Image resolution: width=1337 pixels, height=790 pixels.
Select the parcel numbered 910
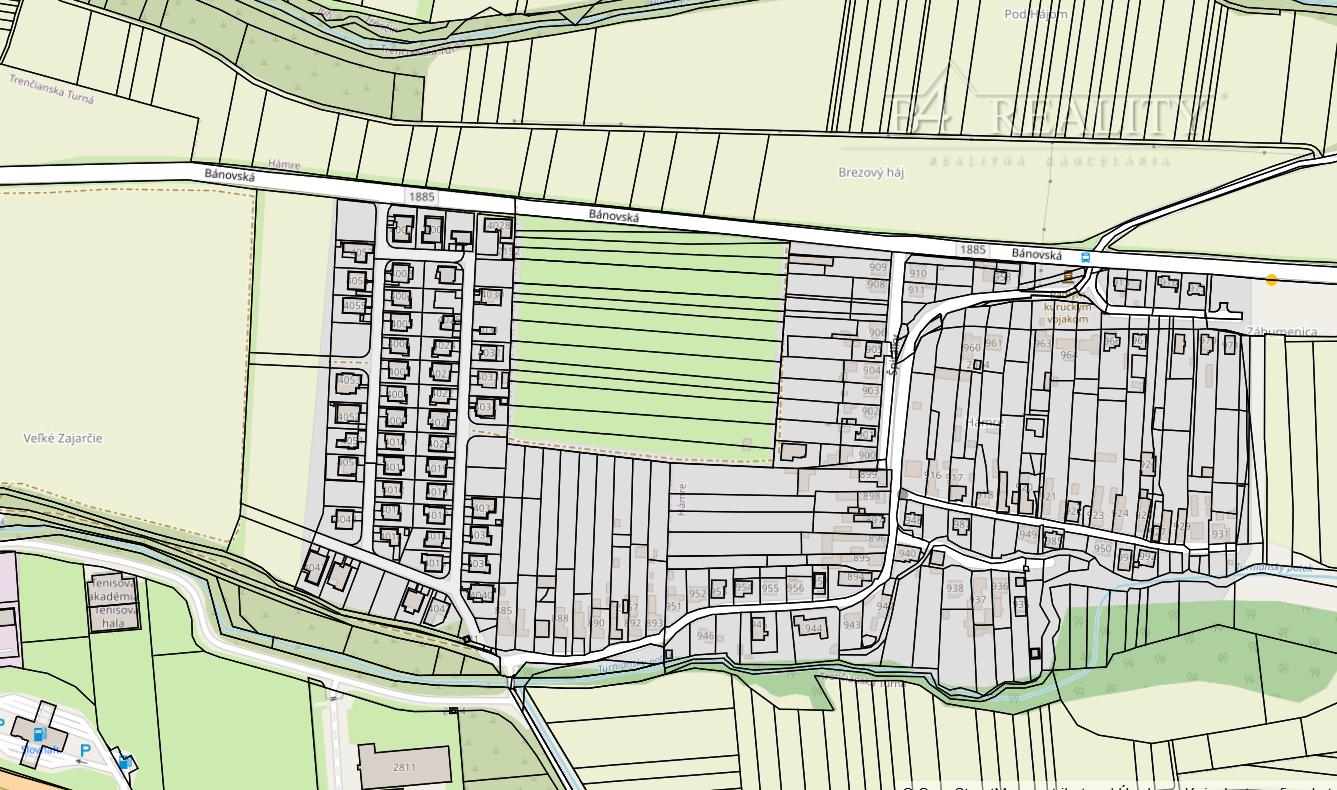(917, 273)
